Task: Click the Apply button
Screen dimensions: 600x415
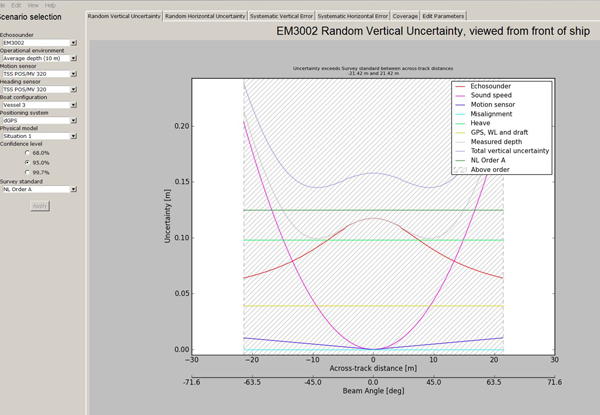Action: [40, 206]
